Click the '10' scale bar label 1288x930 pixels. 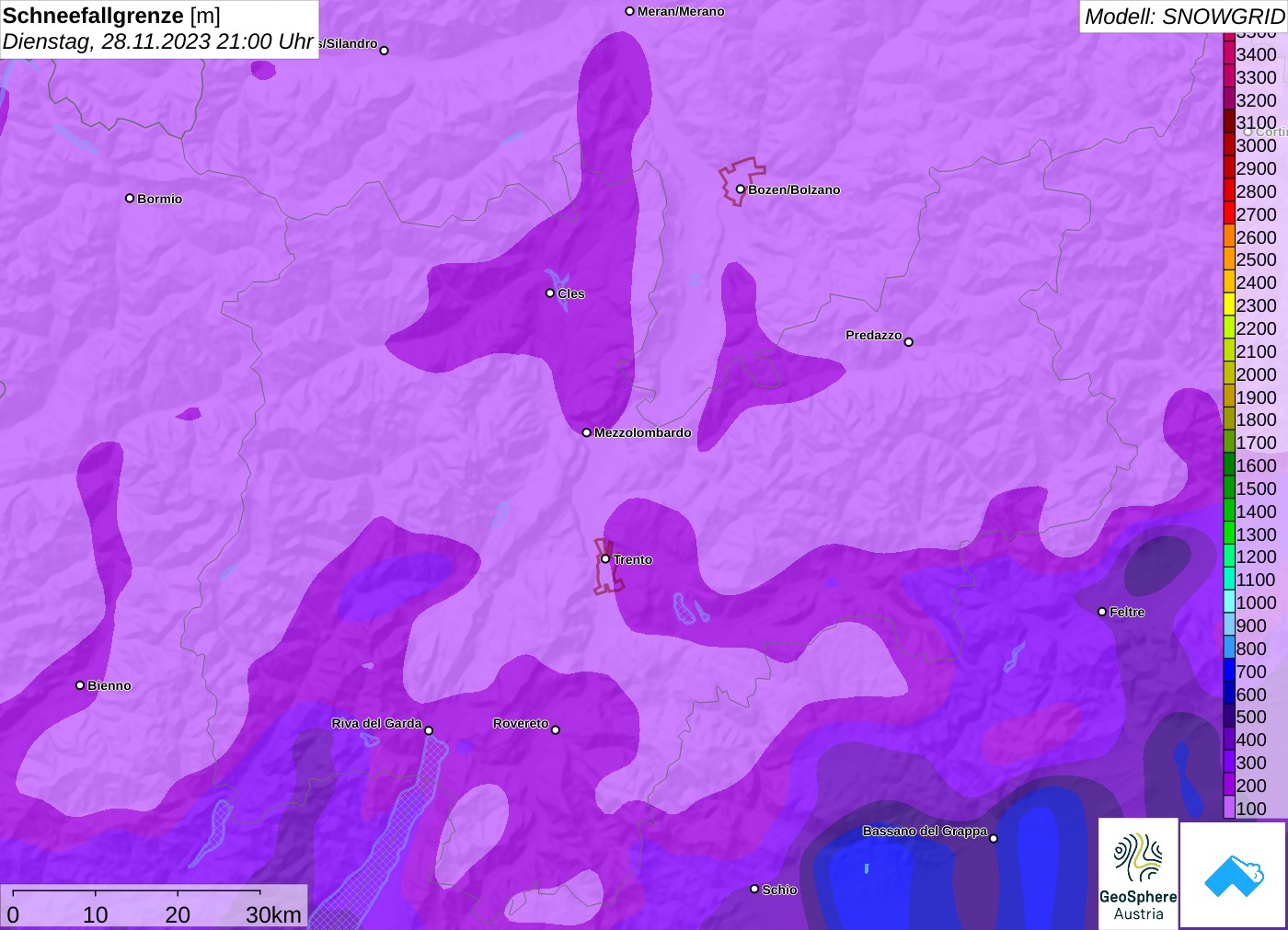click(96, 914)
